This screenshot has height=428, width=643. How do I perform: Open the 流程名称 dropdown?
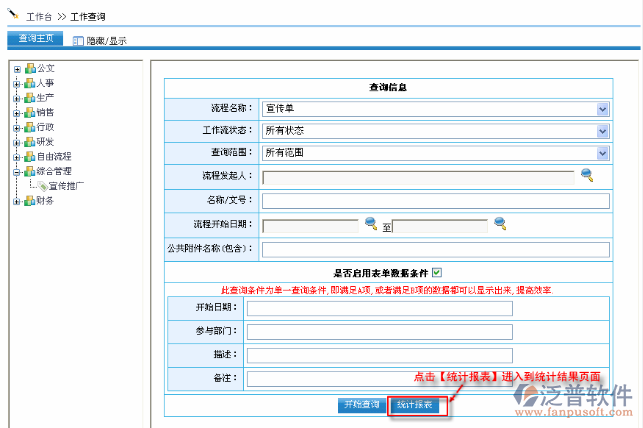(x=602, y=108)
